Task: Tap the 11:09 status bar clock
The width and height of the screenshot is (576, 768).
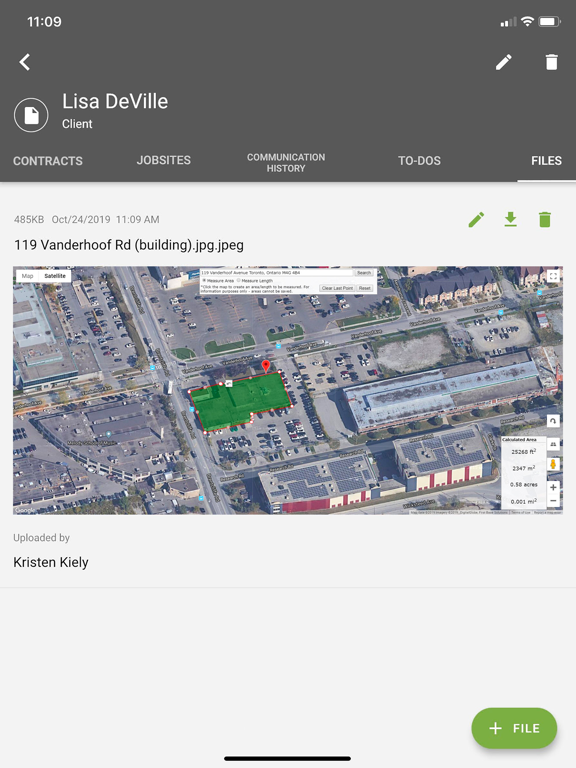Action: [44, 22]
